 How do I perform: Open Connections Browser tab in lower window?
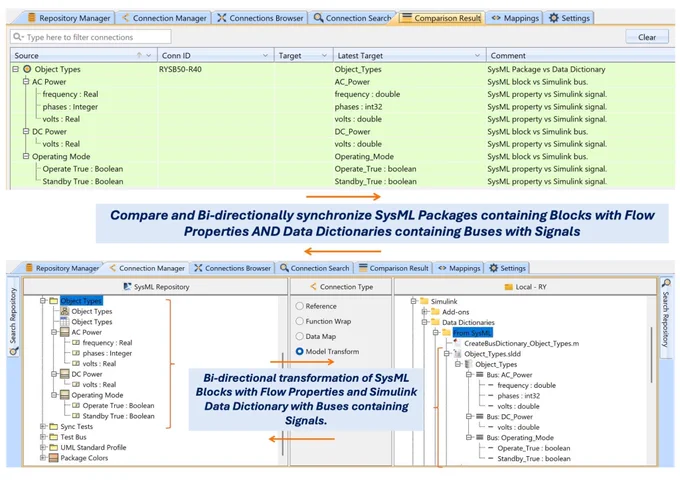point(232,268)
